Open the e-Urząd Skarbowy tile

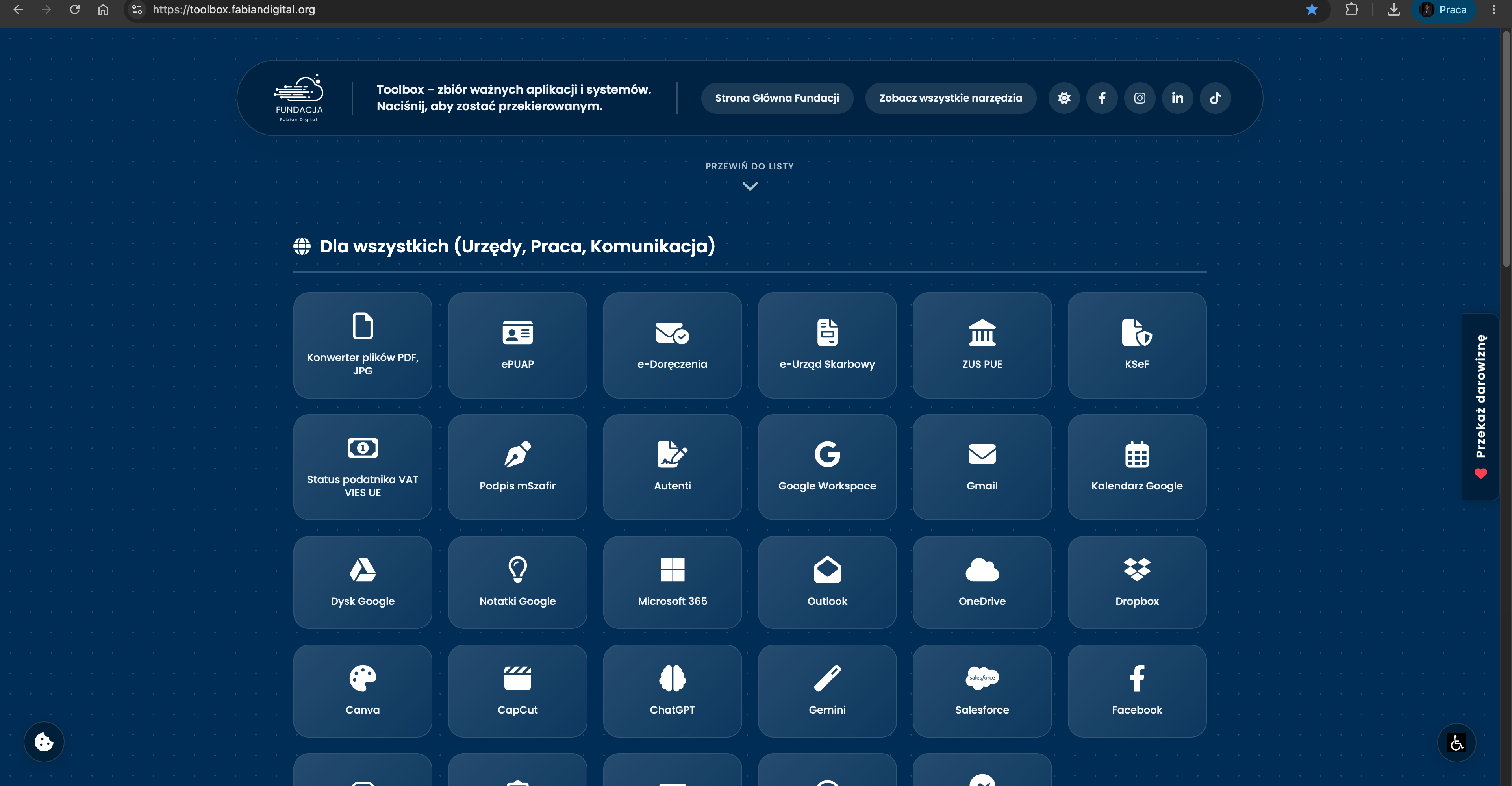pos(827,345)
